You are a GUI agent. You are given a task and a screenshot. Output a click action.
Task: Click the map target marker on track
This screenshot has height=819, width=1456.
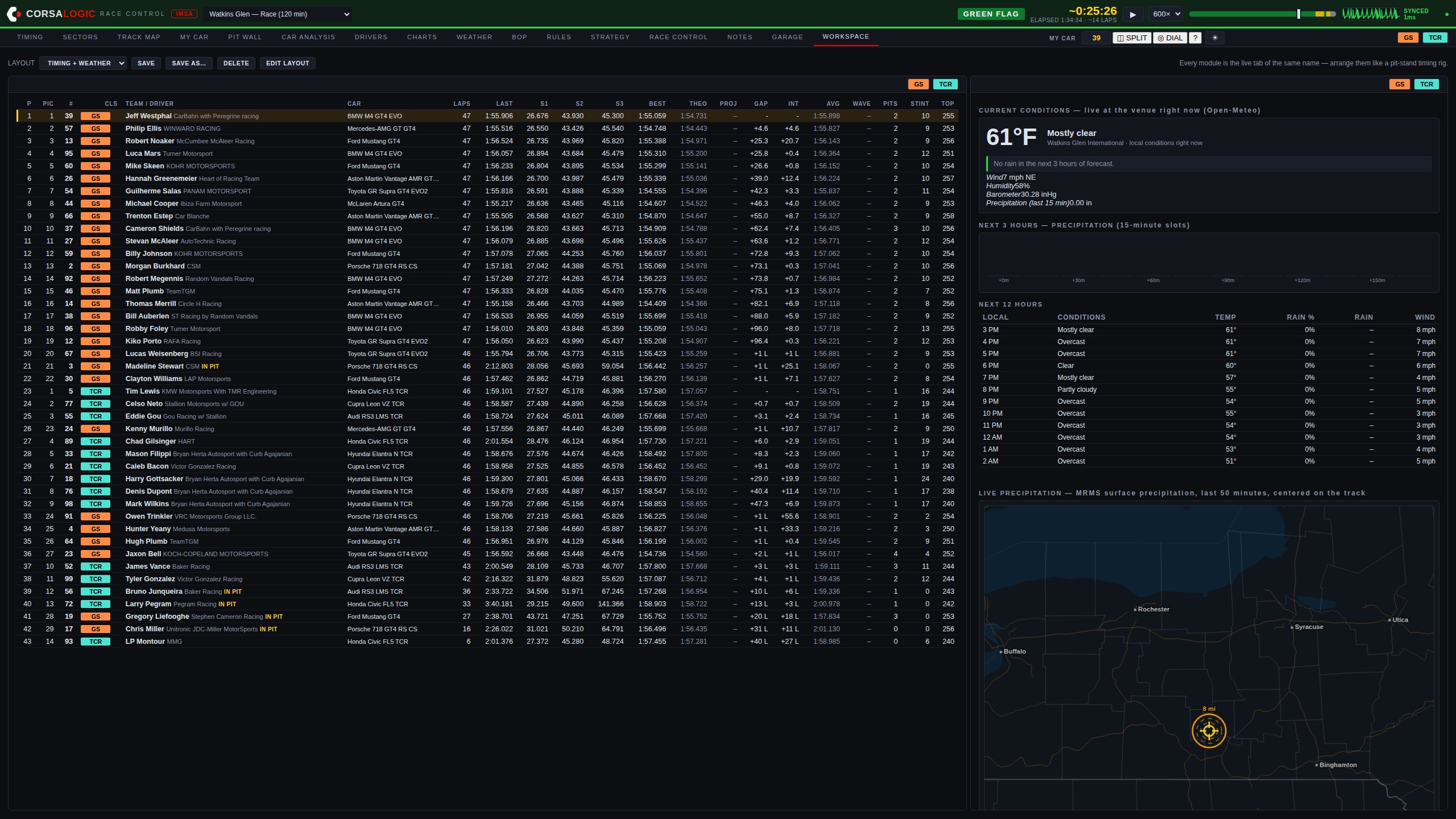tap(1209, 731)
